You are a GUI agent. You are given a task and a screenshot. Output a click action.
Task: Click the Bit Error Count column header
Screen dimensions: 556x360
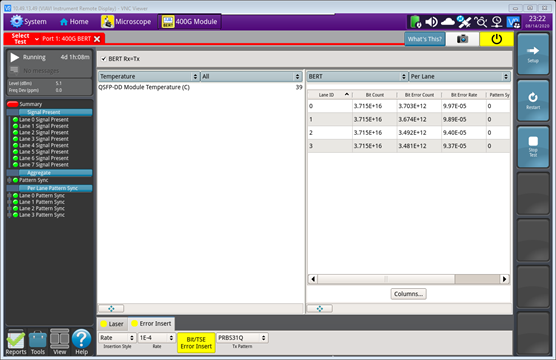click(419, 95)
